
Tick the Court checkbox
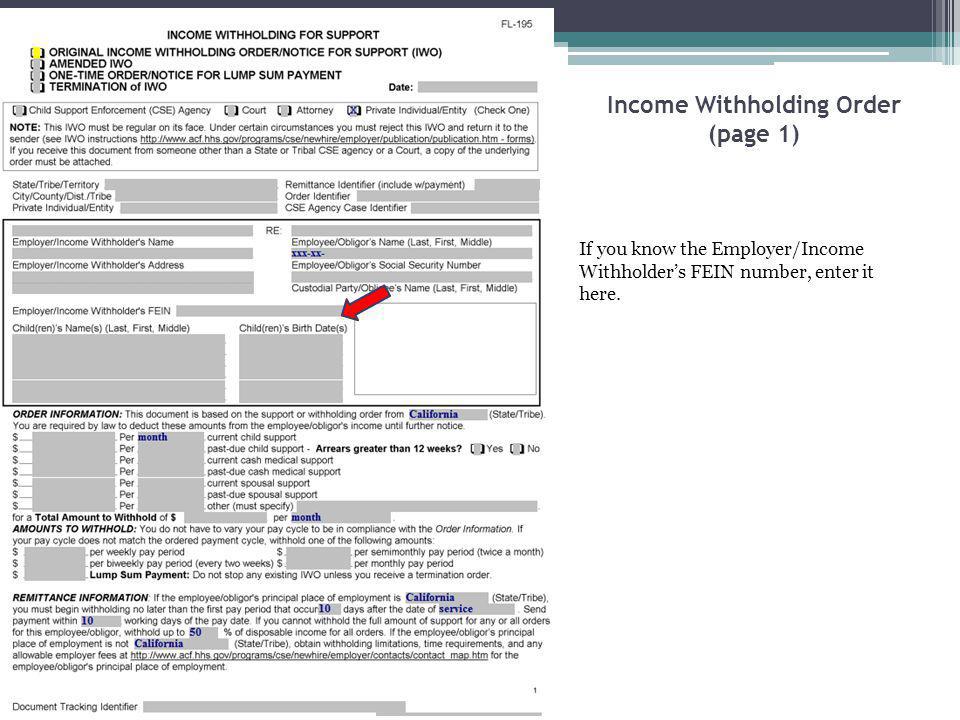[x=231, y=111]
